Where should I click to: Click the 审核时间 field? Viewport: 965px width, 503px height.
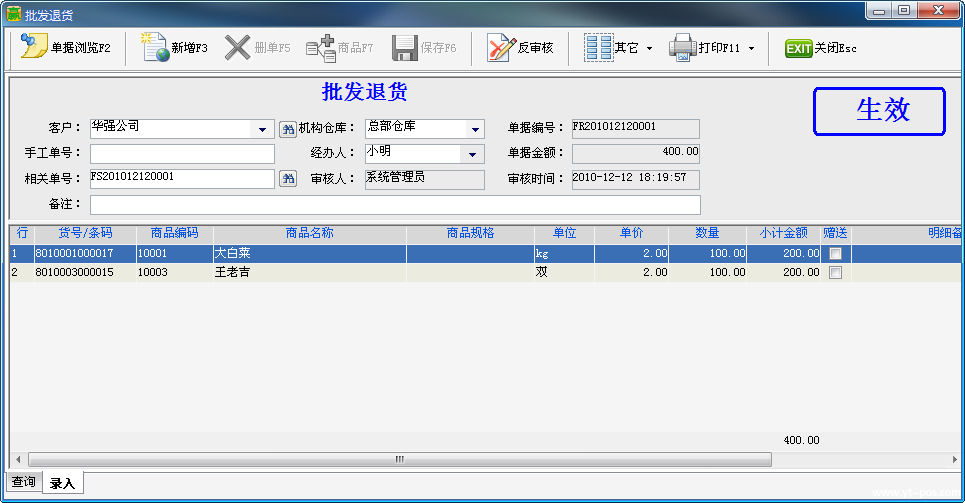click(x=636, y=179)
